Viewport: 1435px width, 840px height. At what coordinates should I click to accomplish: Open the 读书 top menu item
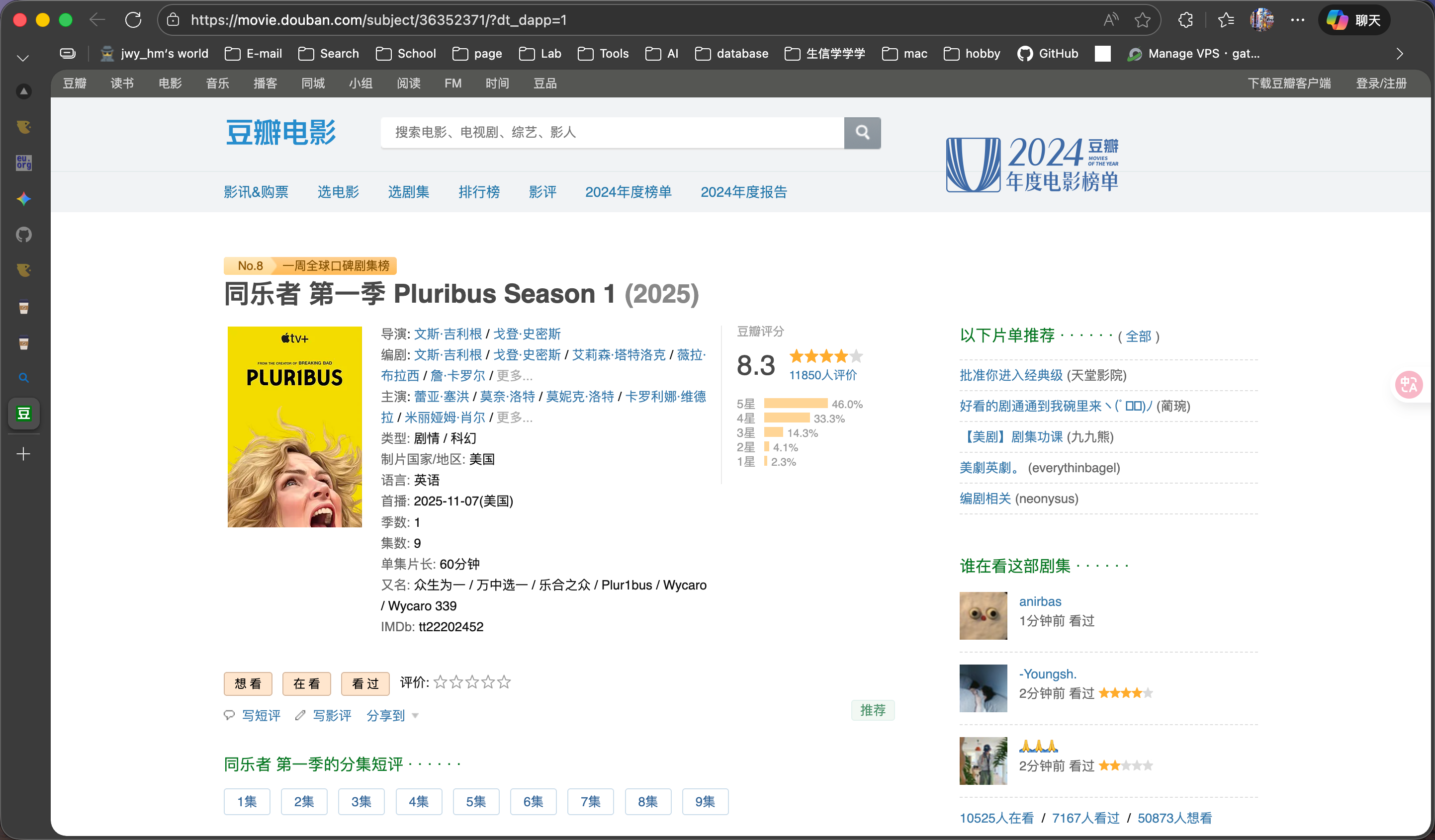pos(122,83)
